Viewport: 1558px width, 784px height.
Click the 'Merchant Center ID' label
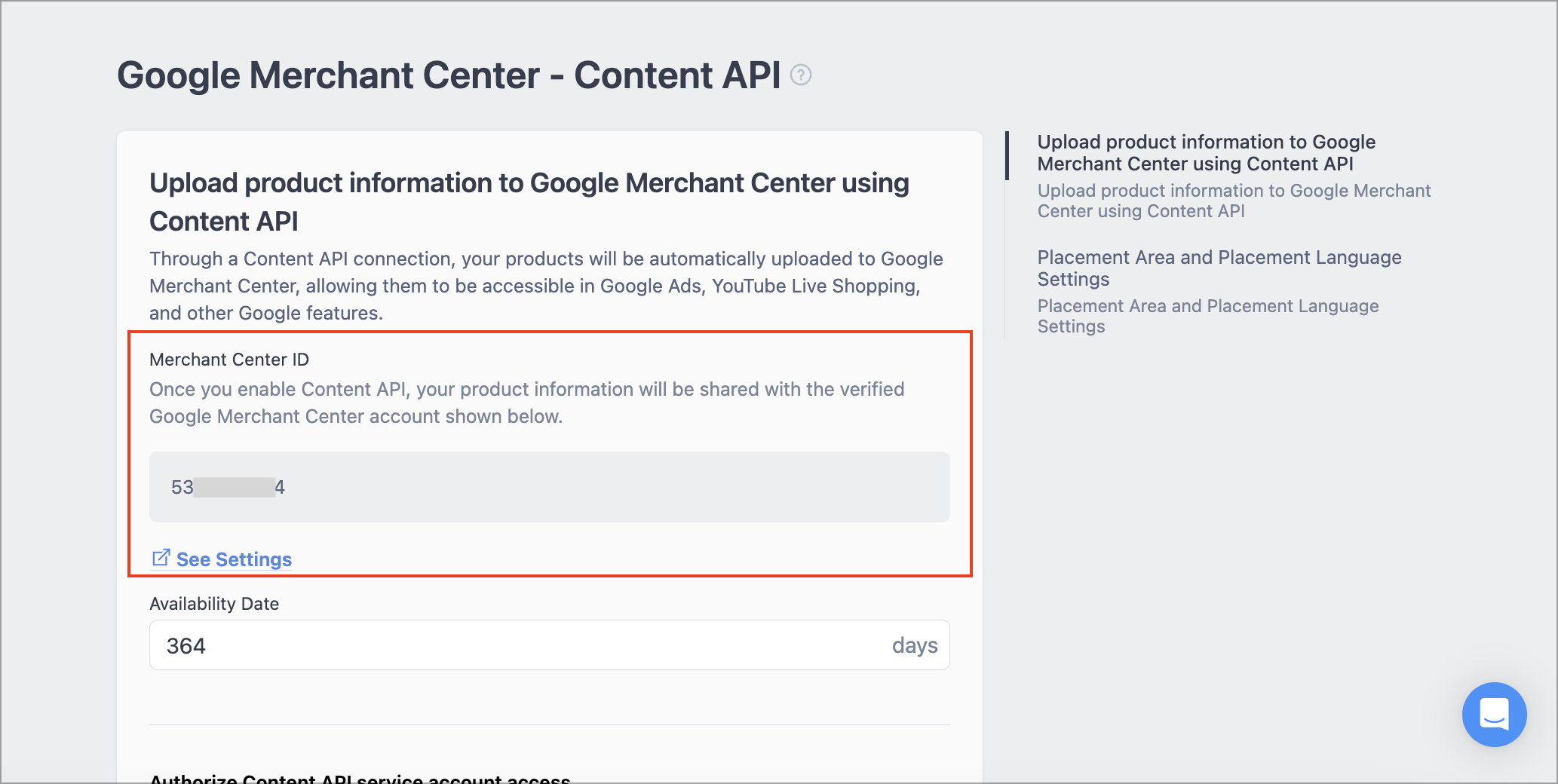point(229,360)
